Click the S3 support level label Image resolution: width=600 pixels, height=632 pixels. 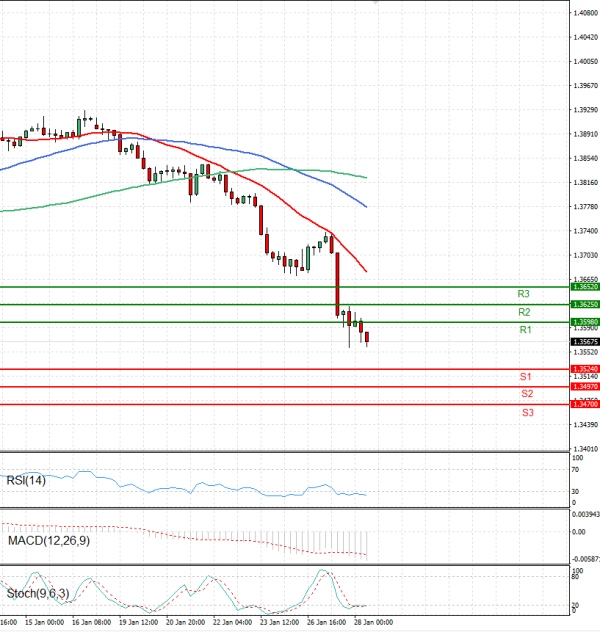[x=527, y=412]
